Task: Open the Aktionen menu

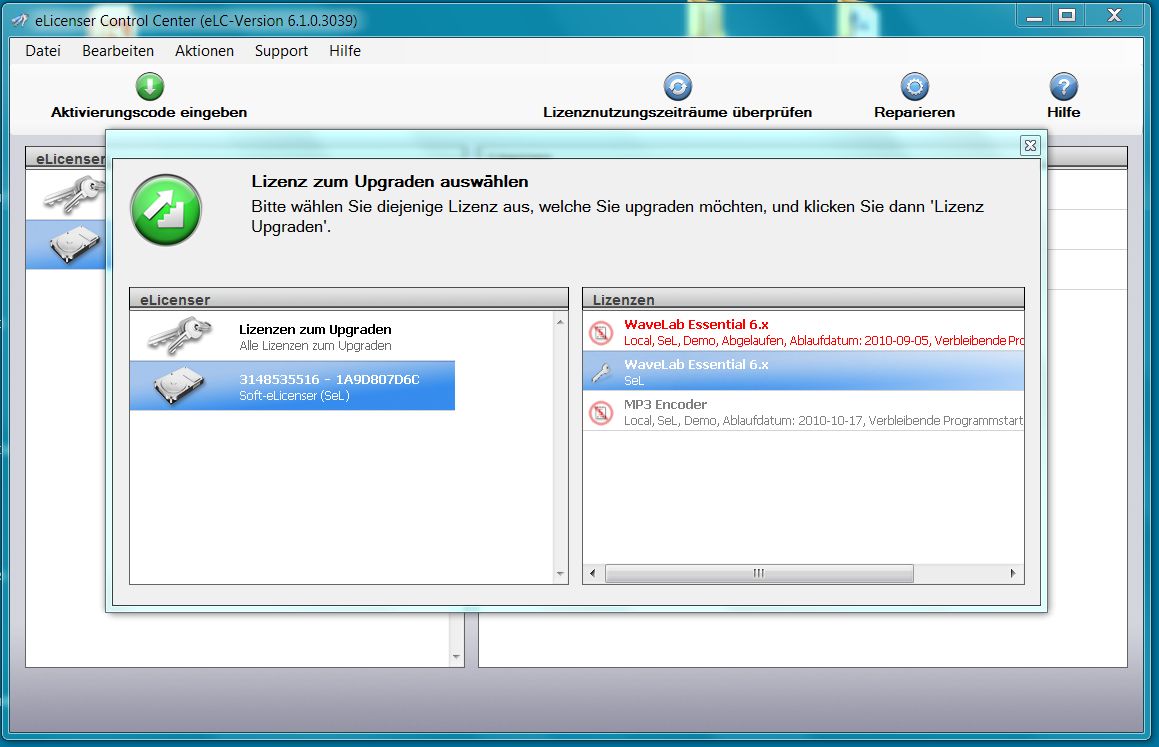Action: (x=205, y=51)
